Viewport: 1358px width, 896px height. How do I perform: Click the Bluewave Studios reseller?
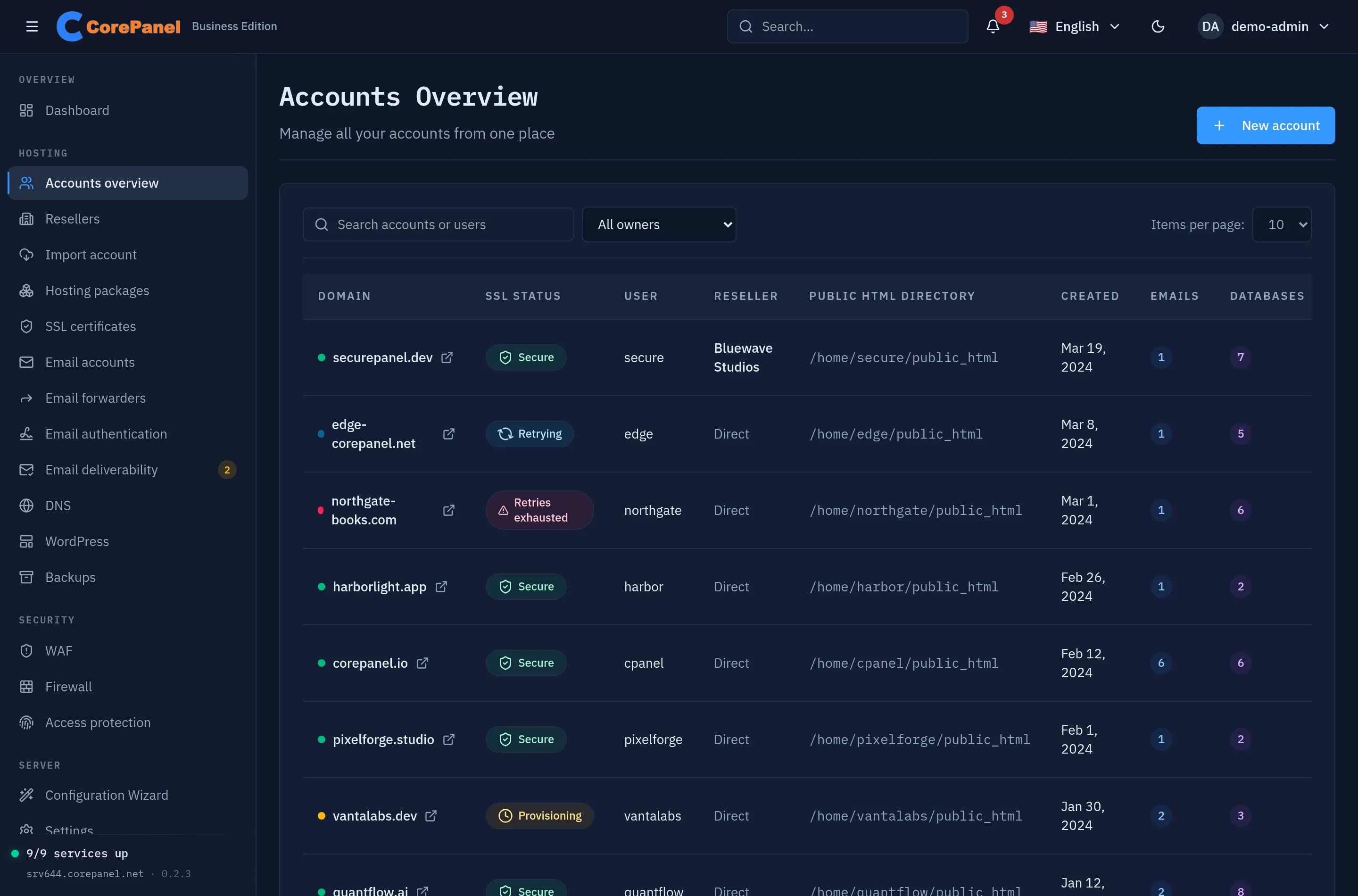point(743,357)
